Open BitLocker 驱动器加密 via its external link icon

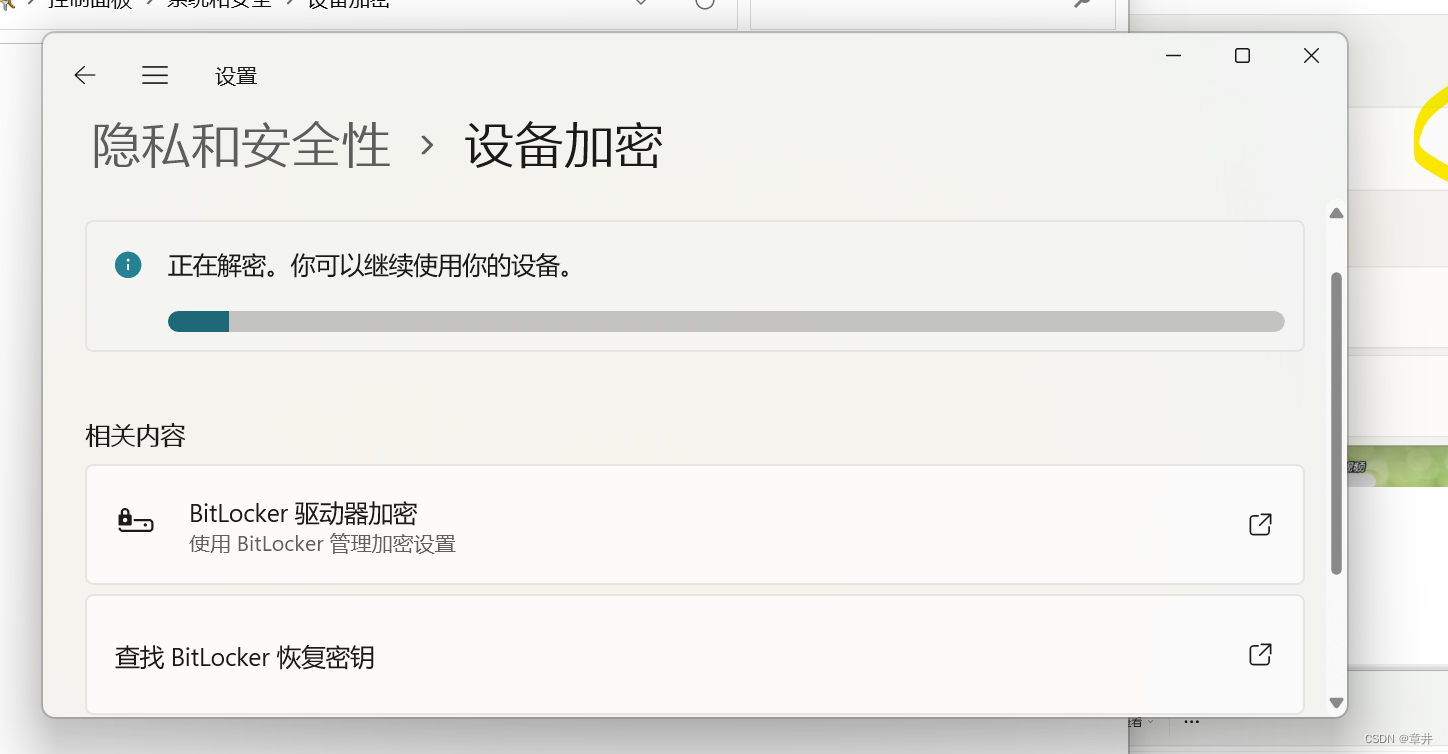1260,524
